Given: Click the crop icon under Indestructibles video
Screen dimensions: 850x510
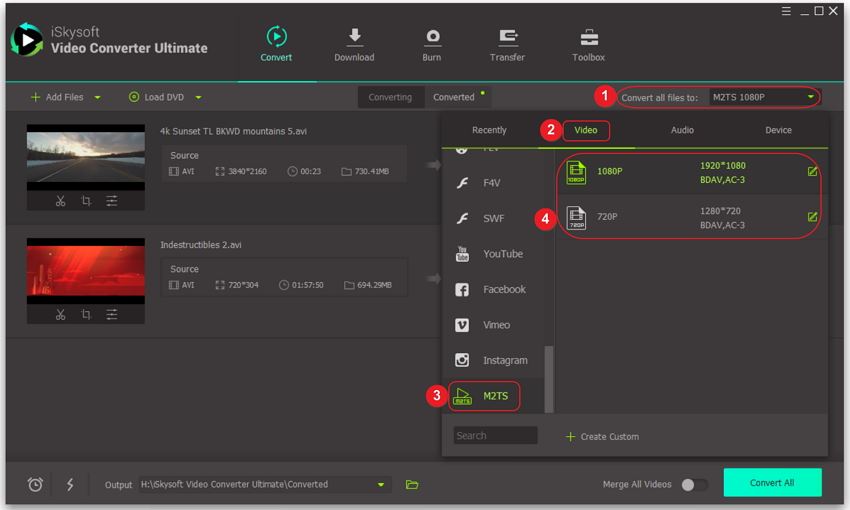Looking at the screenshot, I should (x=86, y=314).
